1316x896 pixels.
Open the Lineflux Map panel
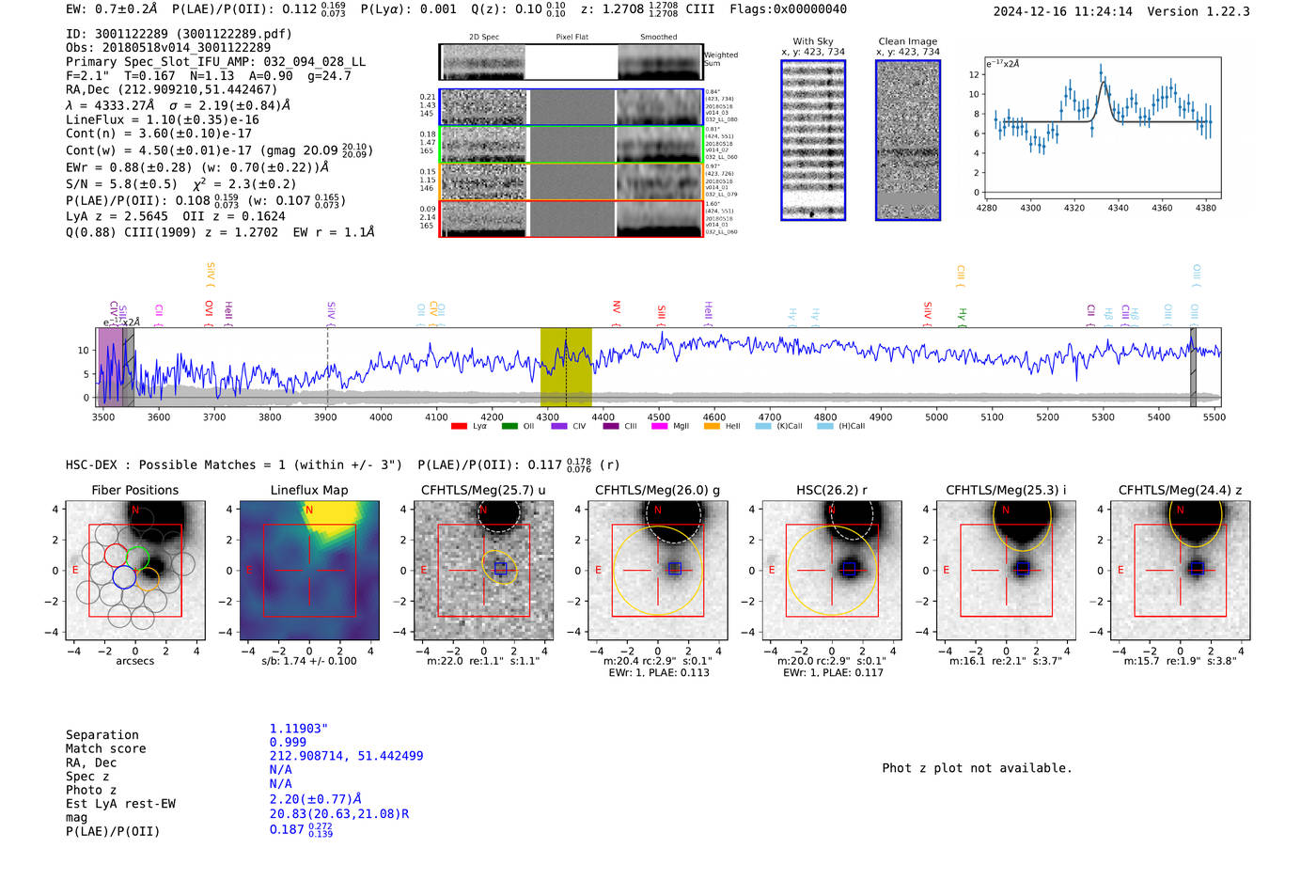click(309, 571)
